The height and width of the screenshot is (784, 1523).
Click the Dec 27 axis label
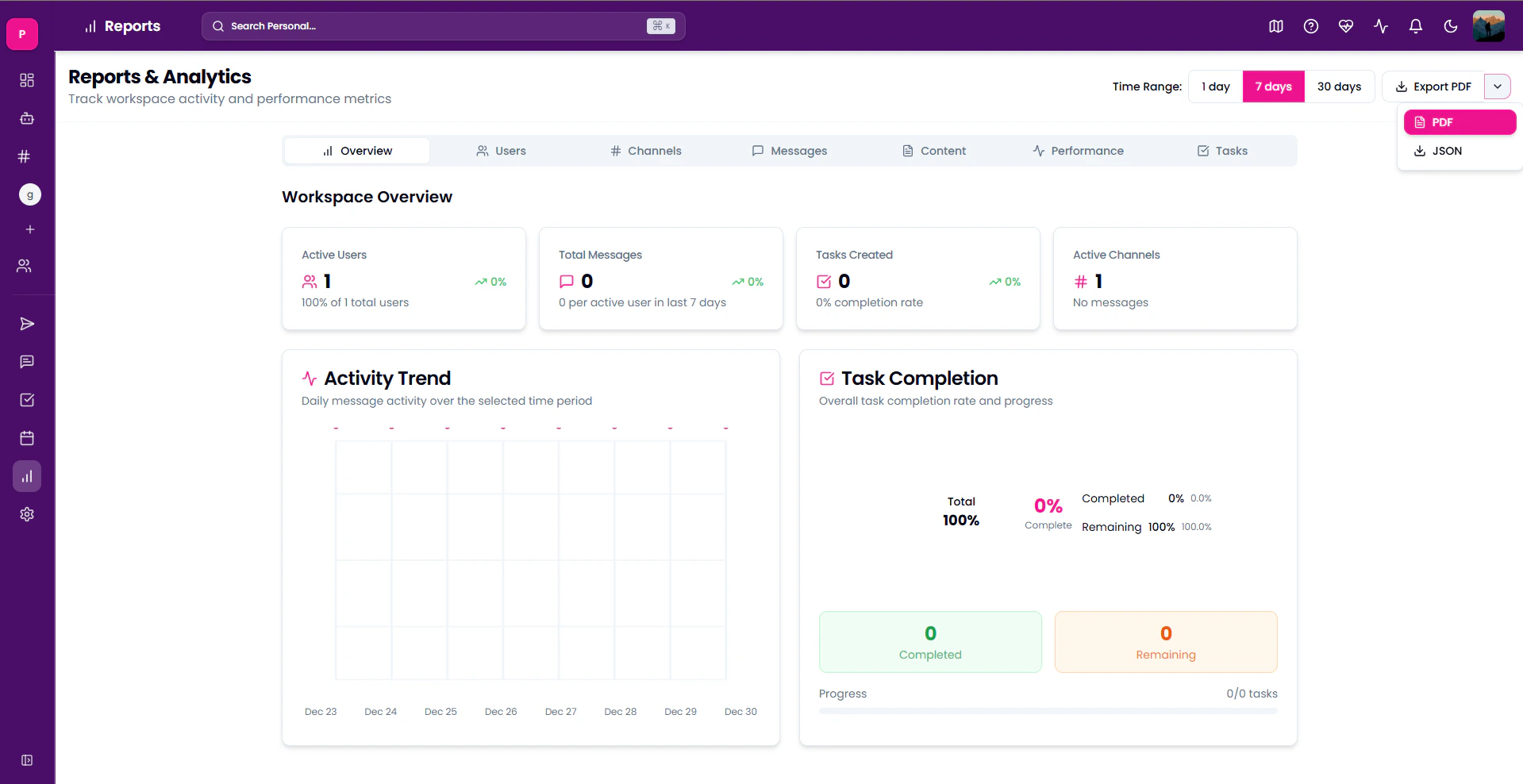click(560, 712)
